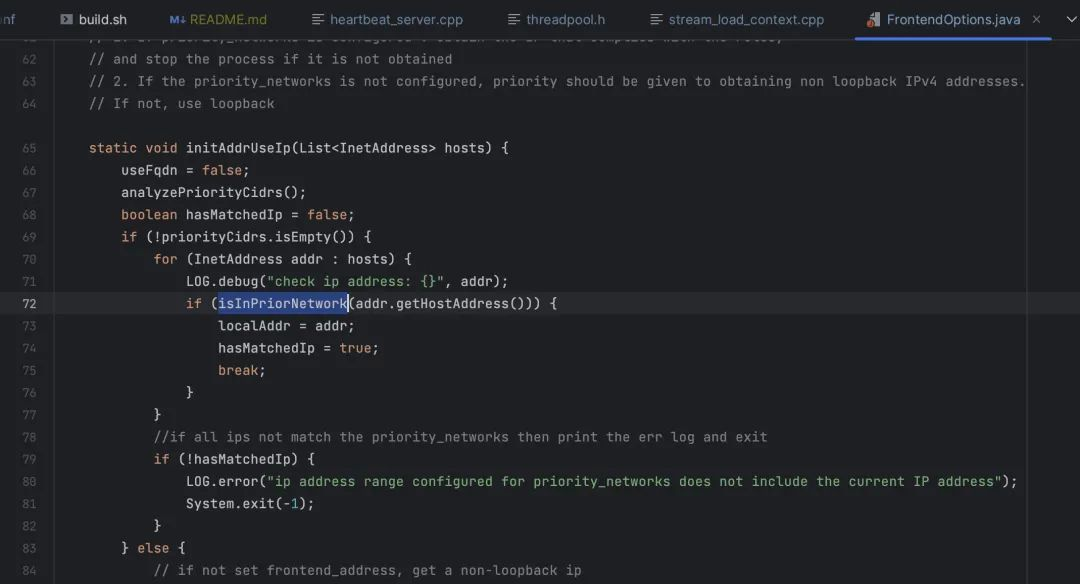The image size is (1080, 584).
Task: Click 'for (InetAddress addr : hosts)' loop
Action: [x=282, y=259]
